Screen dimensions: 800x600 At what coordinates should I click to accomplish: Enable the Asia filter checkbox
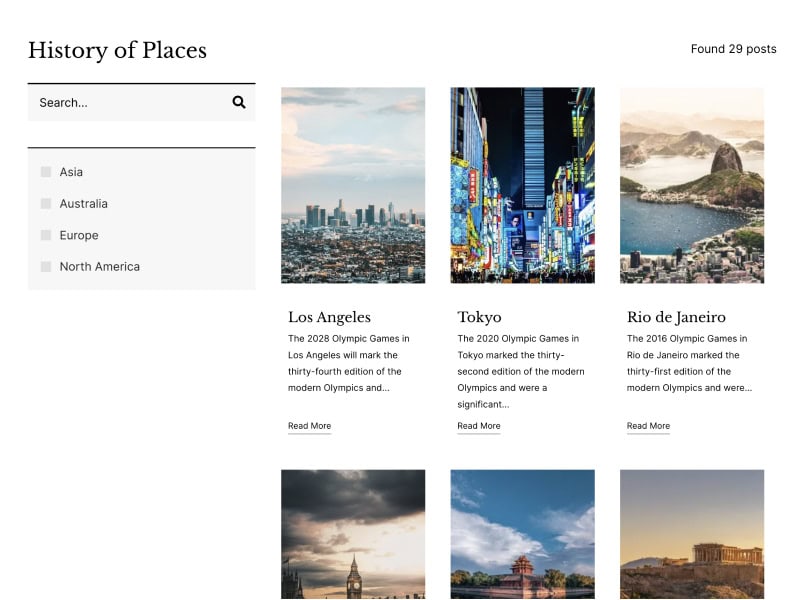(x=46, y=172)
